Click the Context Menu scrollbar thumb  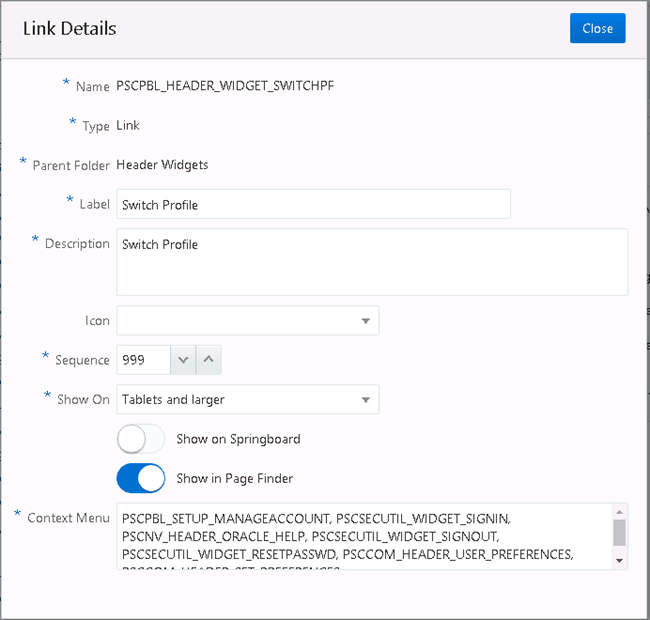620,531
